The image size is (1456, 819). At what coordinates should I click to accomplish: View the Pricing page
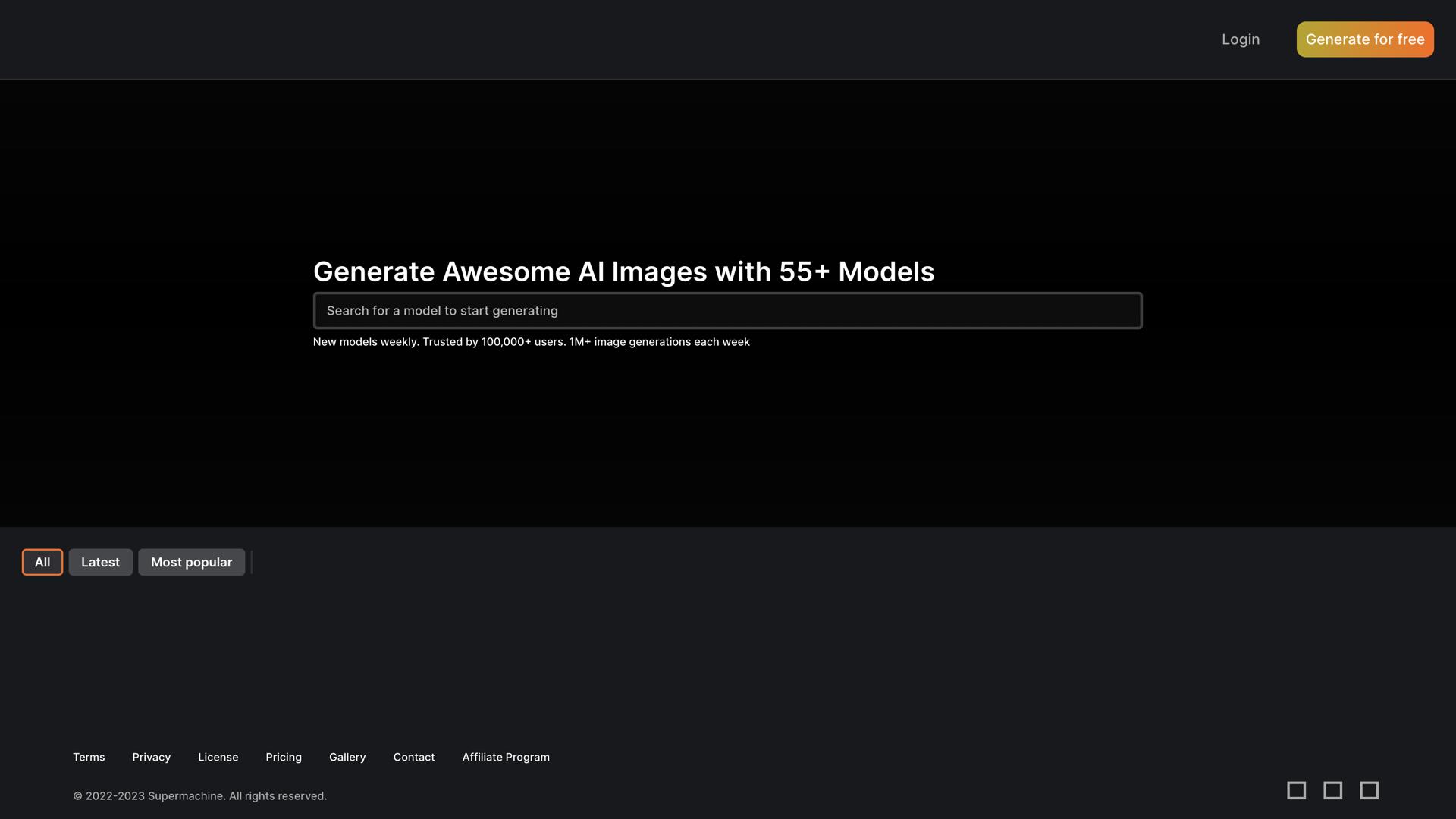click(x=284, y=757)
